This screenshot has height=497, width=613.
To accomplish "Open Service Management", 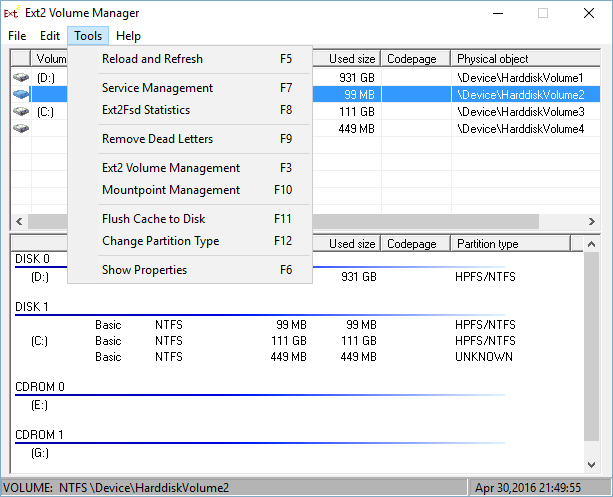I will point(190,88).
